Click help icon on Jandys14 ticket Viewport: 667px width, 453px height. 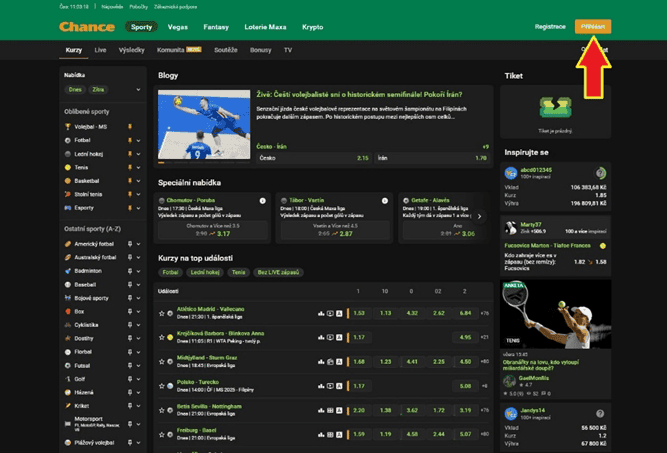point(600,413)
